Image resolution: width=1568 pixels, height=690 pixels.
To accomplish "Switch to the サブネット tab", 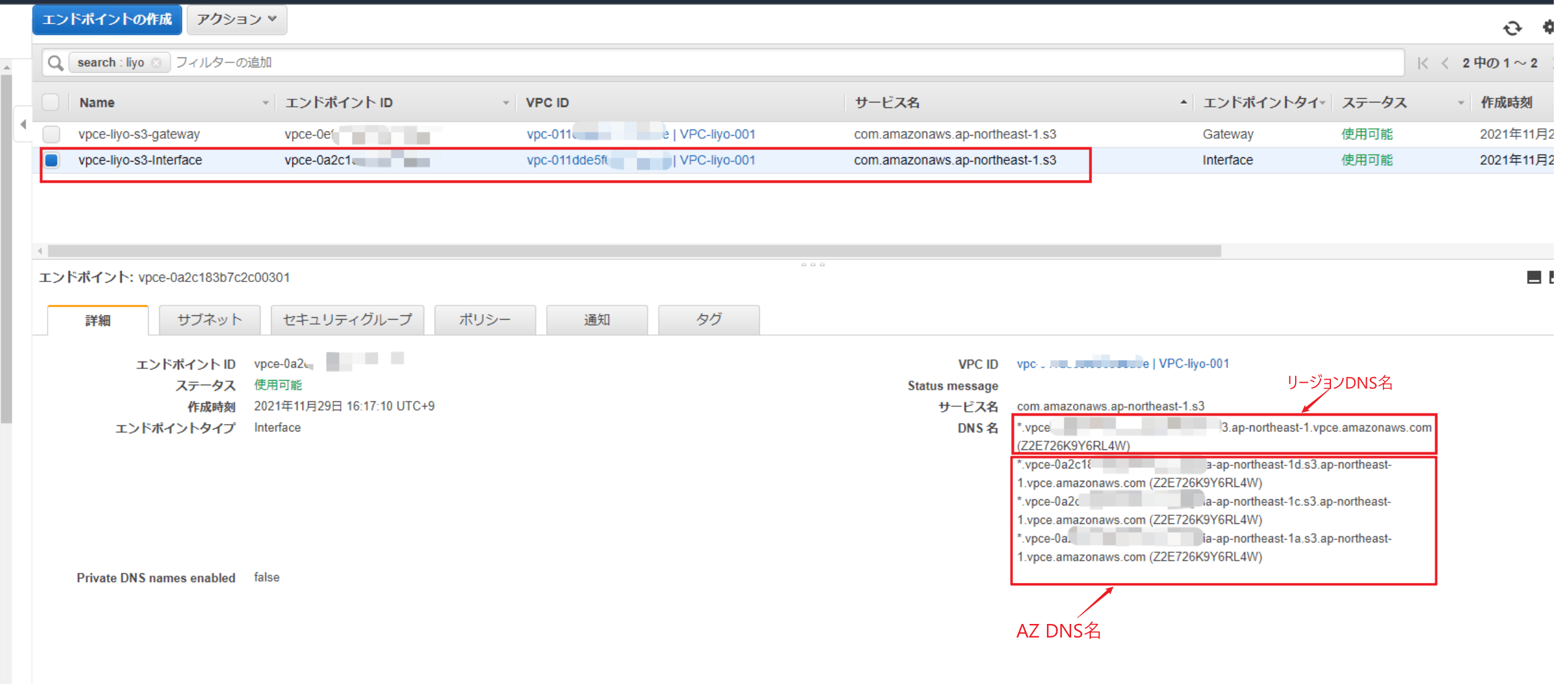I will pyautogui.click(x=209, y=320).
